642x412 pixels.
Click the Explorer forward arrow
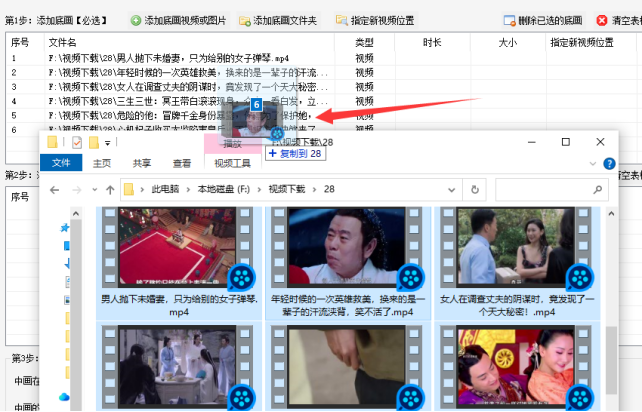[x=77, y=190]
